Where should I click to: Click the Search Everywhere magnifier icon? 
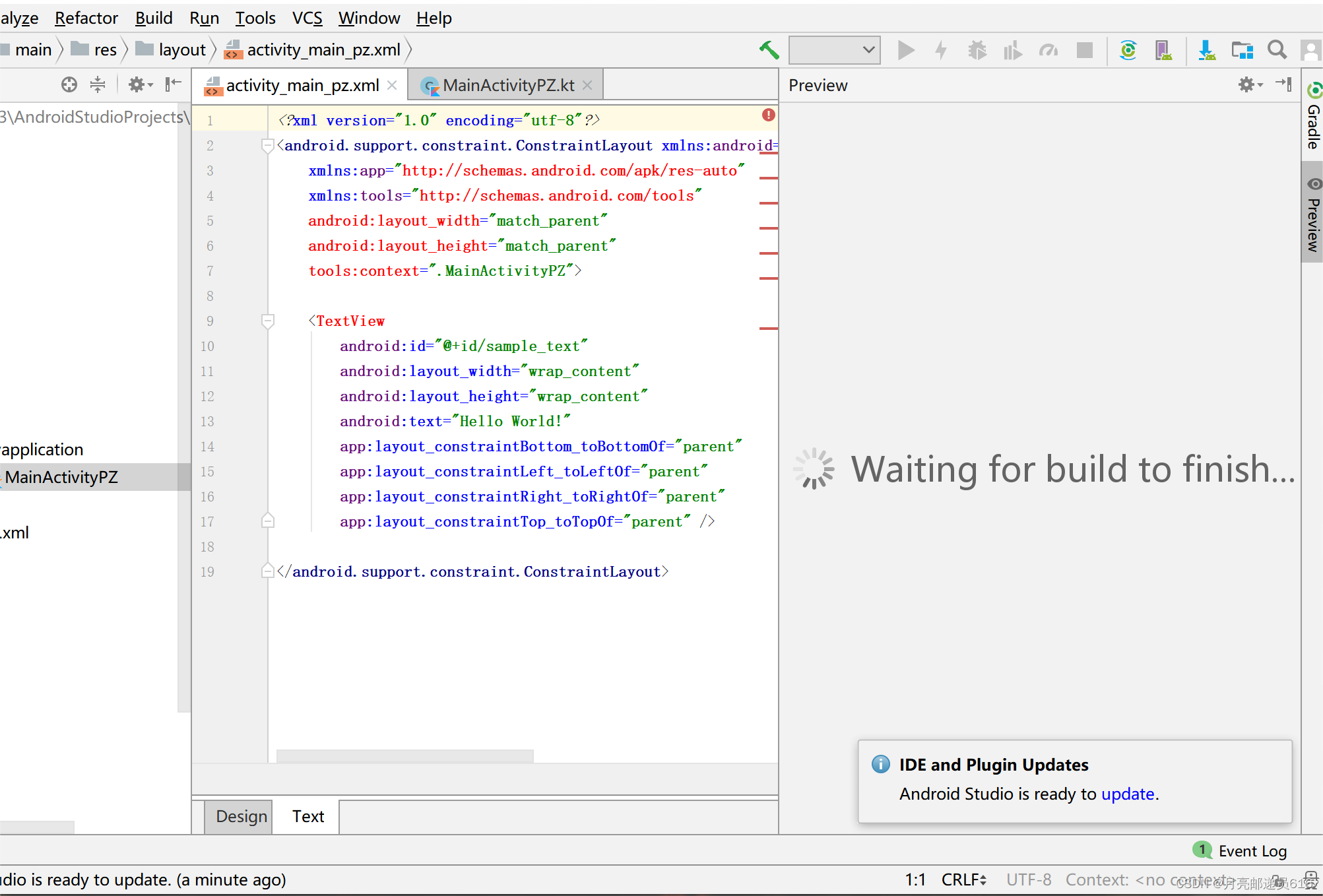pos(1277,50)
